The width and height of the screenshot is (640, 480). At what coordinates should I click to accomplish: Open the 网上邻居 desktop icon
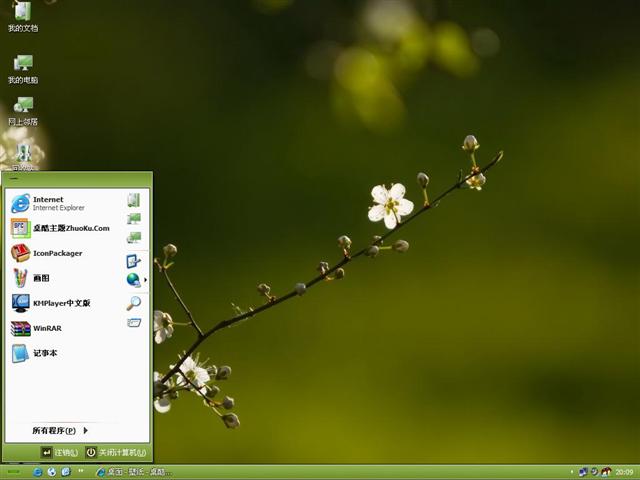point(23,111)
